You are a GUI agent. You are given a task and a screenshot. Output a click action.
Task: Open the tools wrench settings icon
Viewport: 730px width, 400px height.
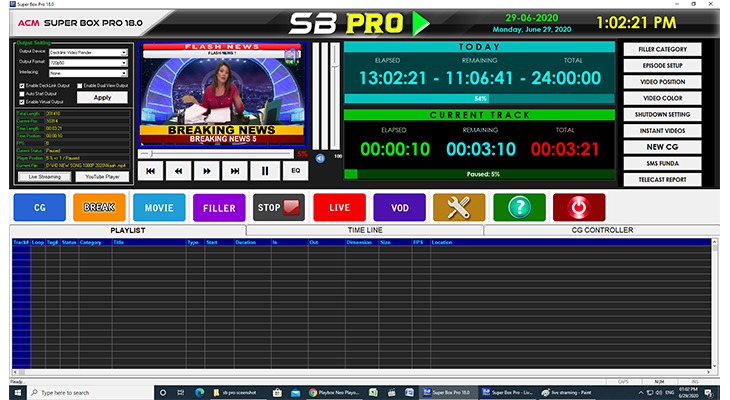pos(459,207)
